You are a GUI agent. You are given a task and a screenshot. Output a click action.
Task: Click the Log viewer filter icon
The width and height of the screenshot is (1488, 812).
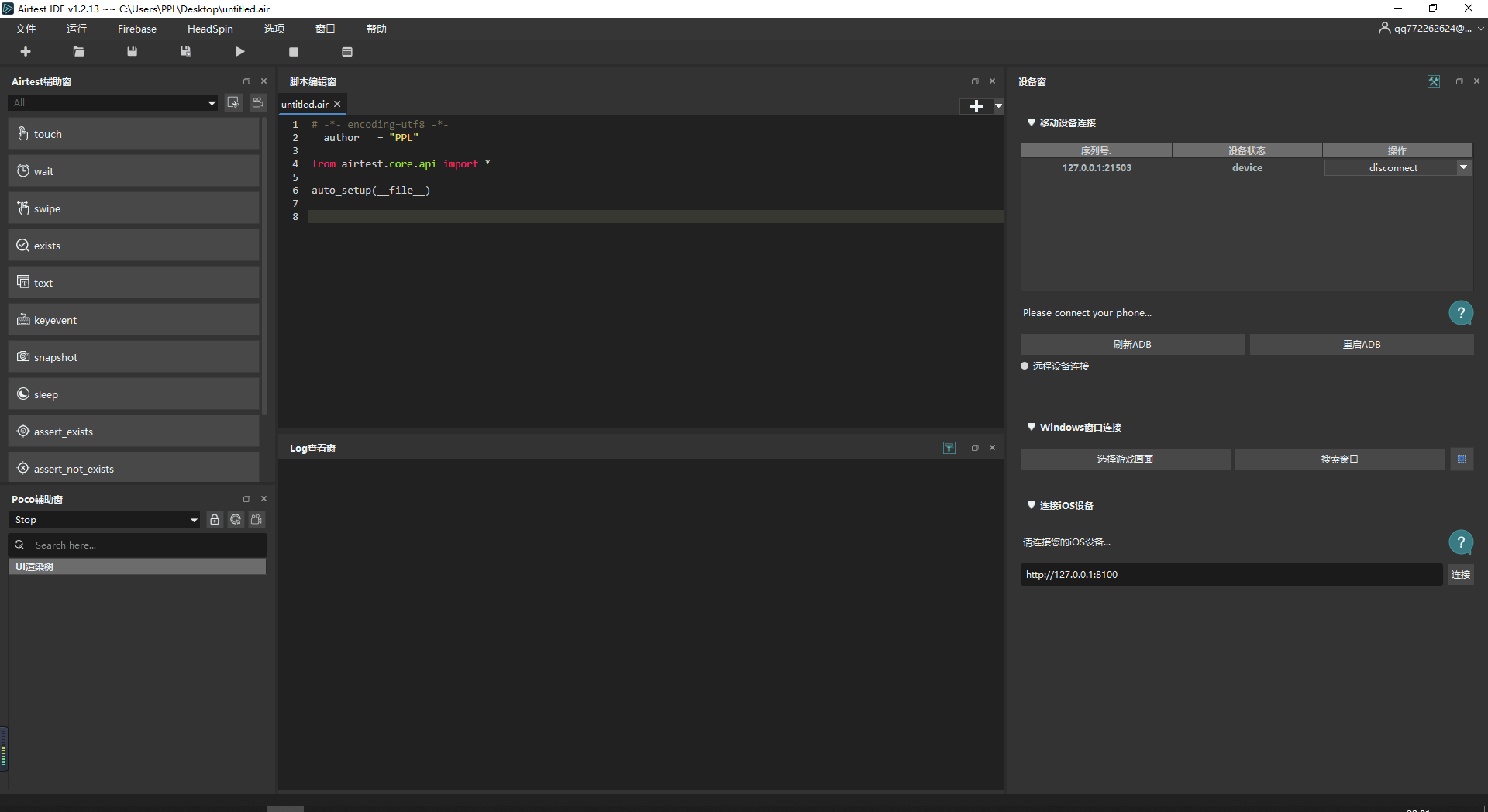[949, 448]
